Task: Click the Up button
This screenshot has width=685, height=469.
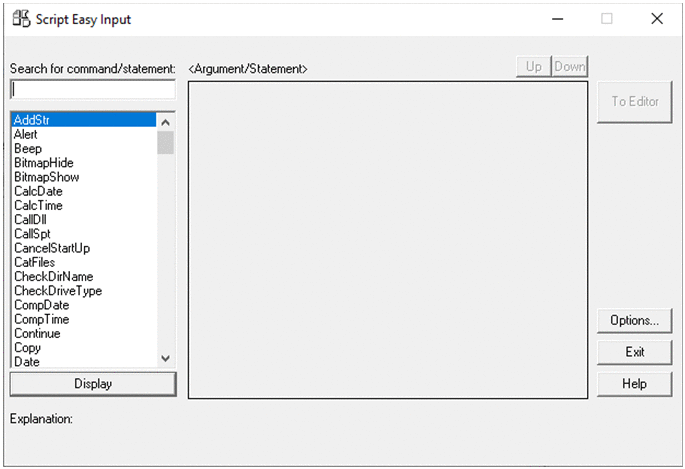Action: point(533,66)
